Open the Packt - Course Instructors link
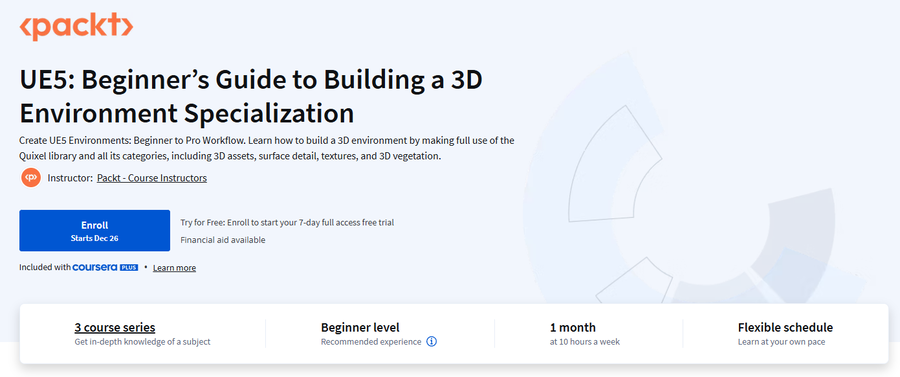The height and width of the screenshot is (377, 900). [x=152, y=178]
